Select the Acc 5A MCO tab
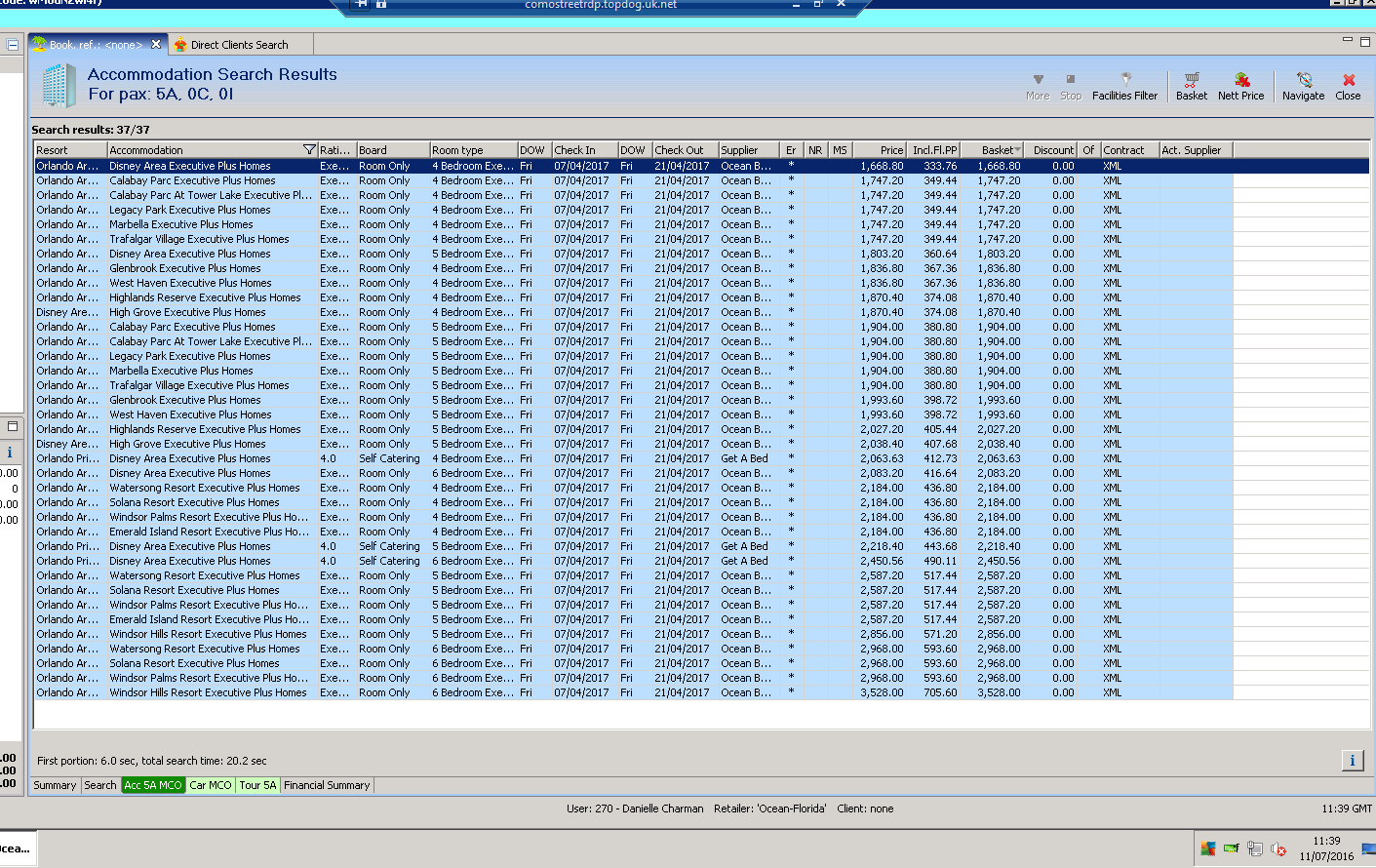Viewport: 1376px width, 868px height. click(x=153, y=785)
